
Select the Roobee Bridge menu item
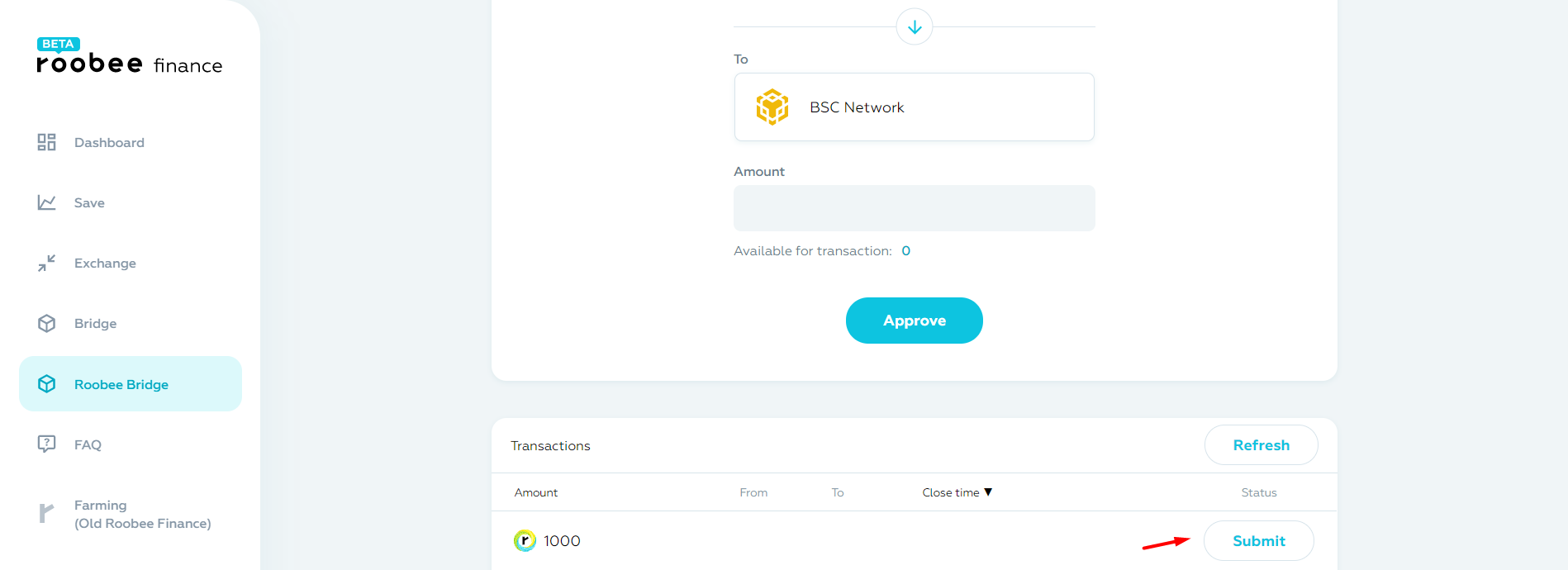click(131, 384)
